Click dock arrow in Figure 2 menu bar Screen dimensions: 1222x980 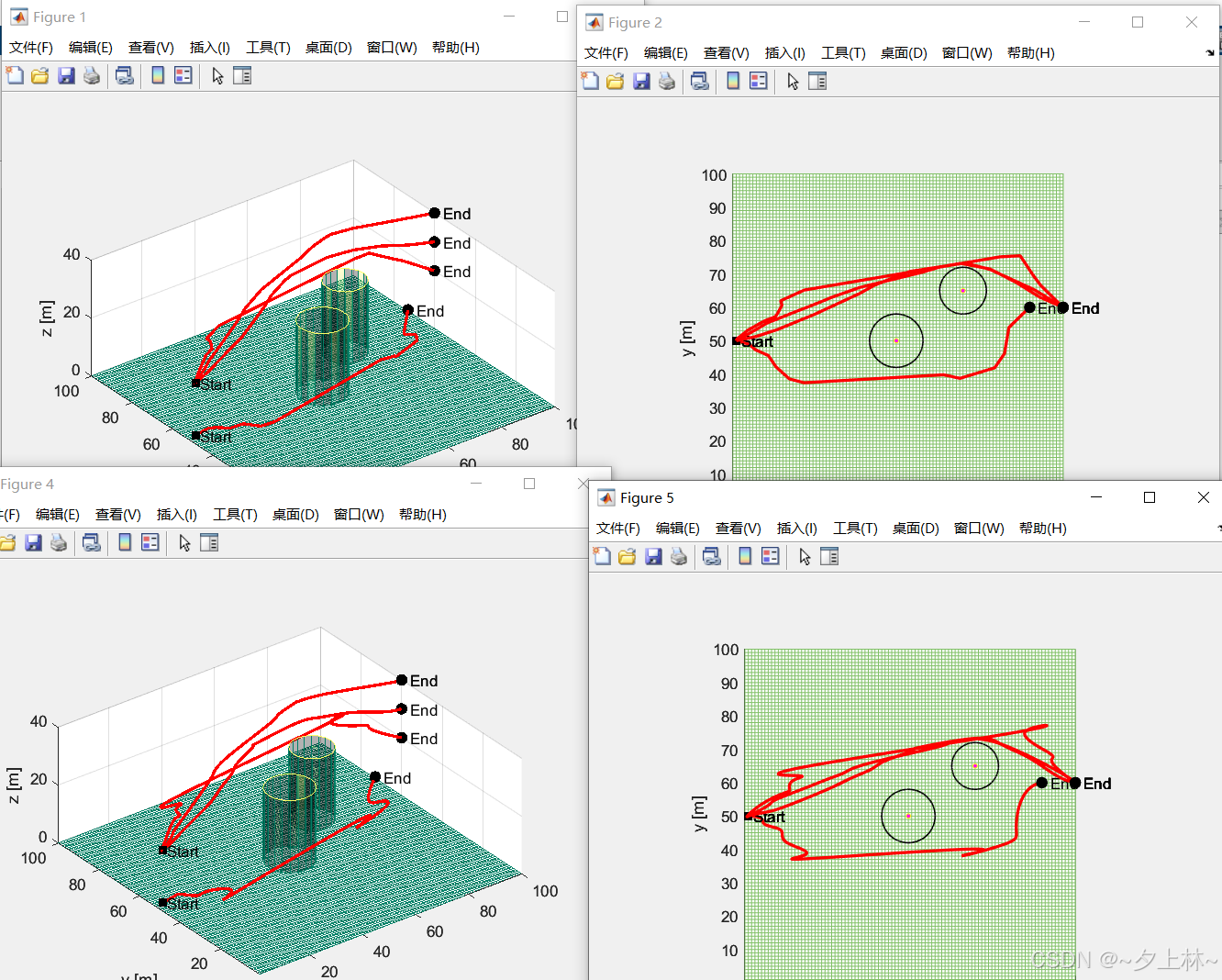(1210, 53)
